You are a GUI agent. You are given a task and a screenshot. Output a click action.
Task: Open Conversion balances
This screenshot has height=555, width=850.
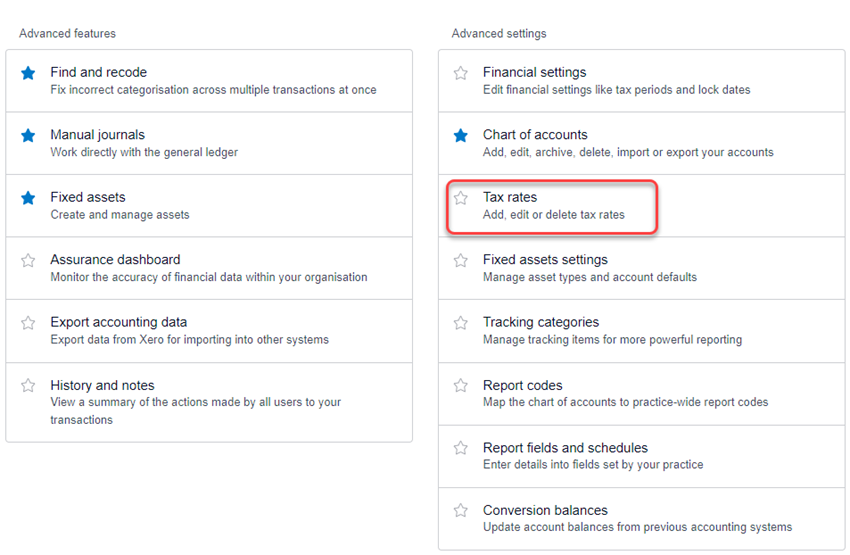tap(642, 519)
